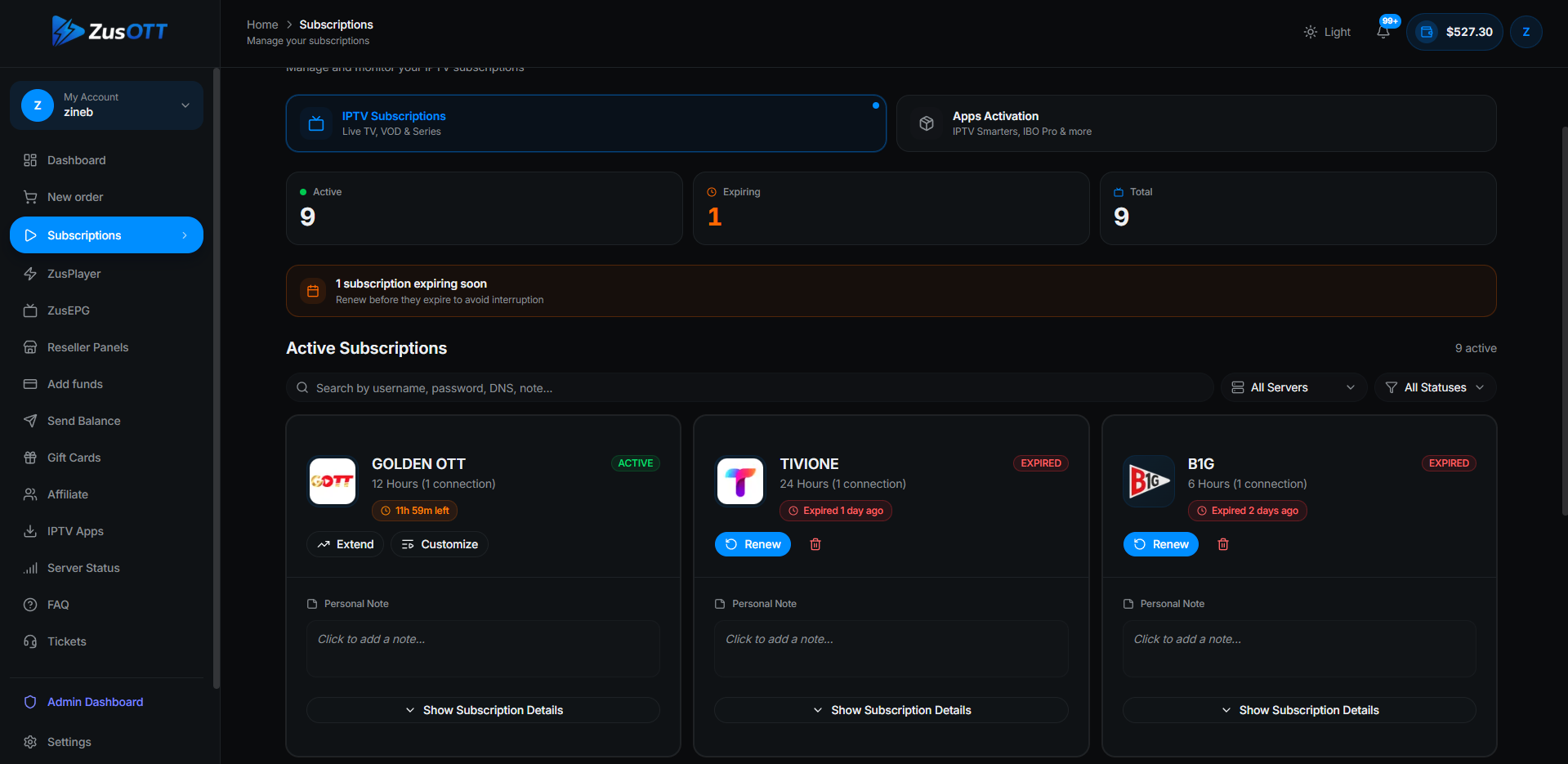Expand GOLDEN OTT Show Subscription Details
This screenshot has width=1568, height=764.
[483, 710]
